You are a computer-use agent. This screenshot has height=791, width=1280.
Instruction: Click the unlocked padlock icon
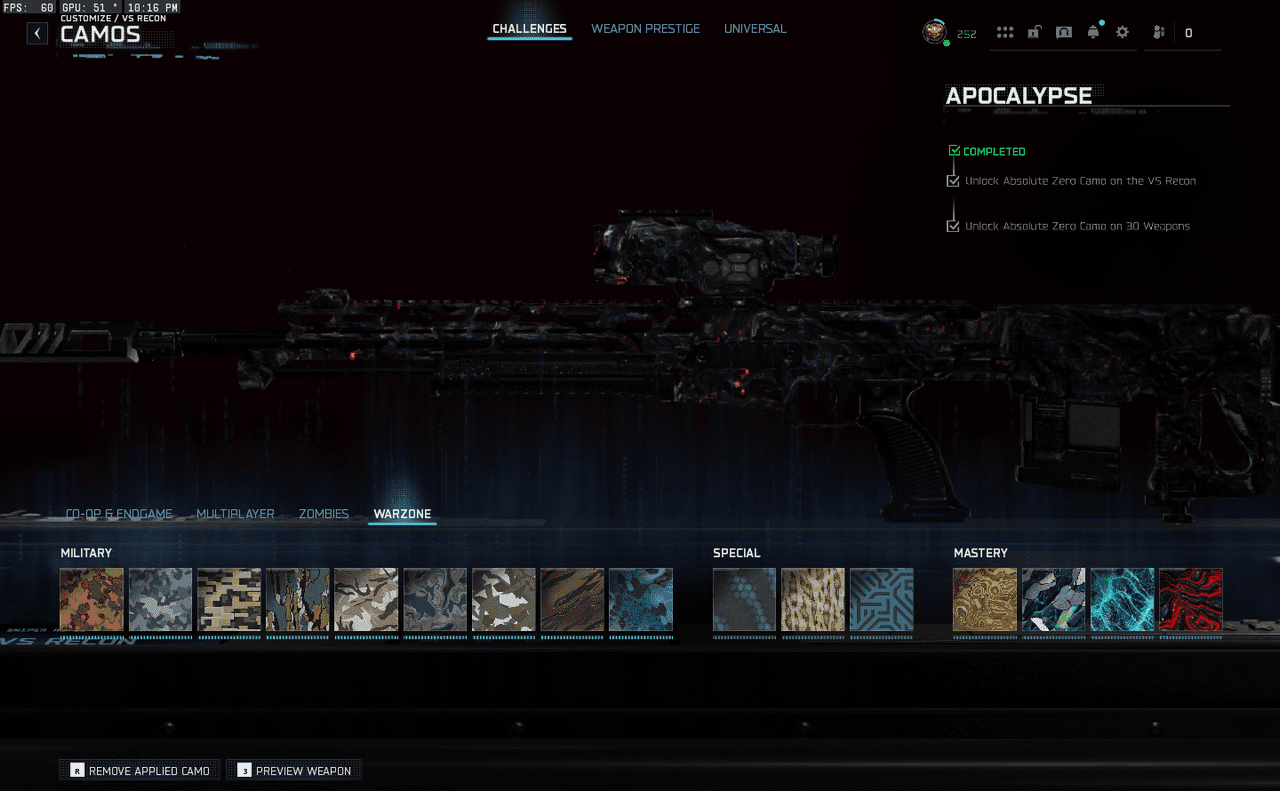click(1034, 33)
